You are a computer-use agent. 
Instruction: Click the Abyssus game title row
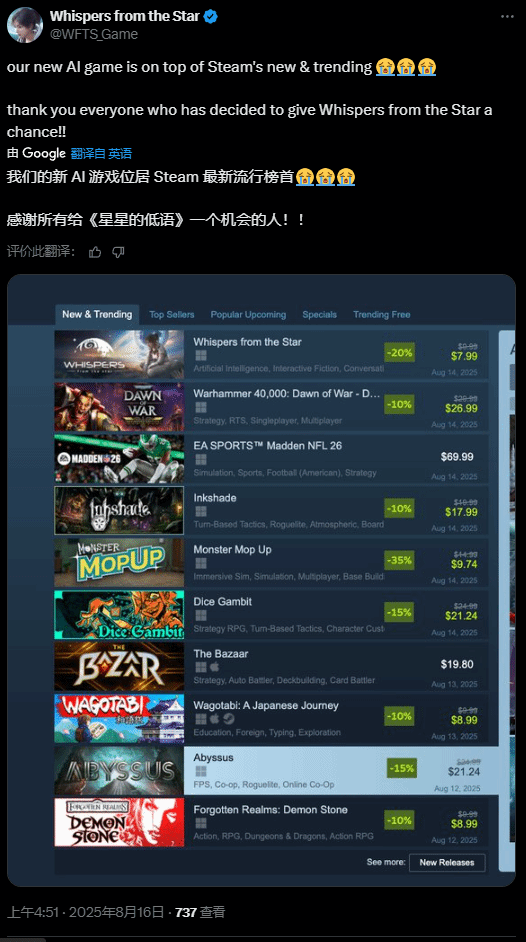click(x=276, y=771)
